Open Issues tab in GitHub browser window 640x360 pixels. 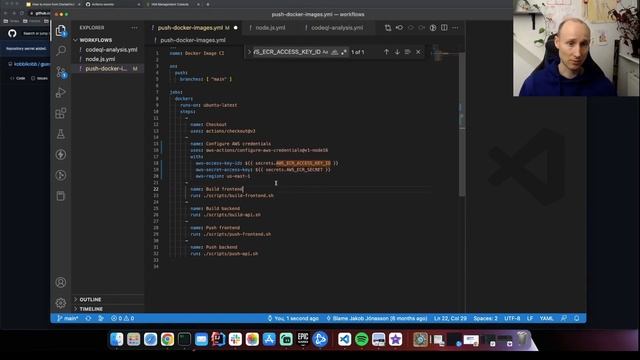(40, 78)
